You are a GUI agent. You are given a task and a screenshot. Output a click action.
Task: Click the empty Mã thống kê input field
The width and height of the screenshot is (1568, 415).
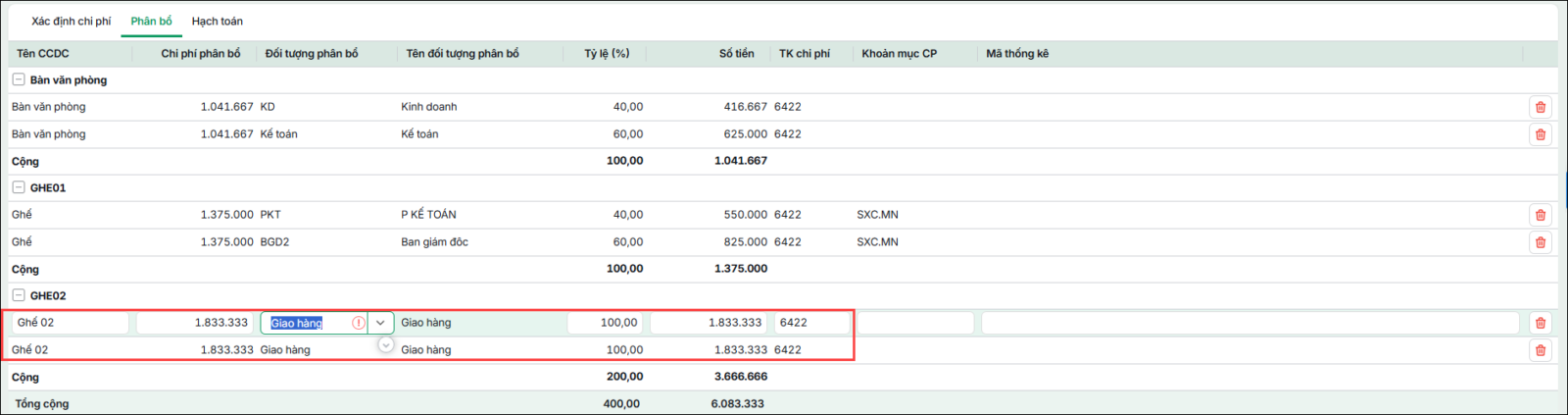[x=1250, y=323]
